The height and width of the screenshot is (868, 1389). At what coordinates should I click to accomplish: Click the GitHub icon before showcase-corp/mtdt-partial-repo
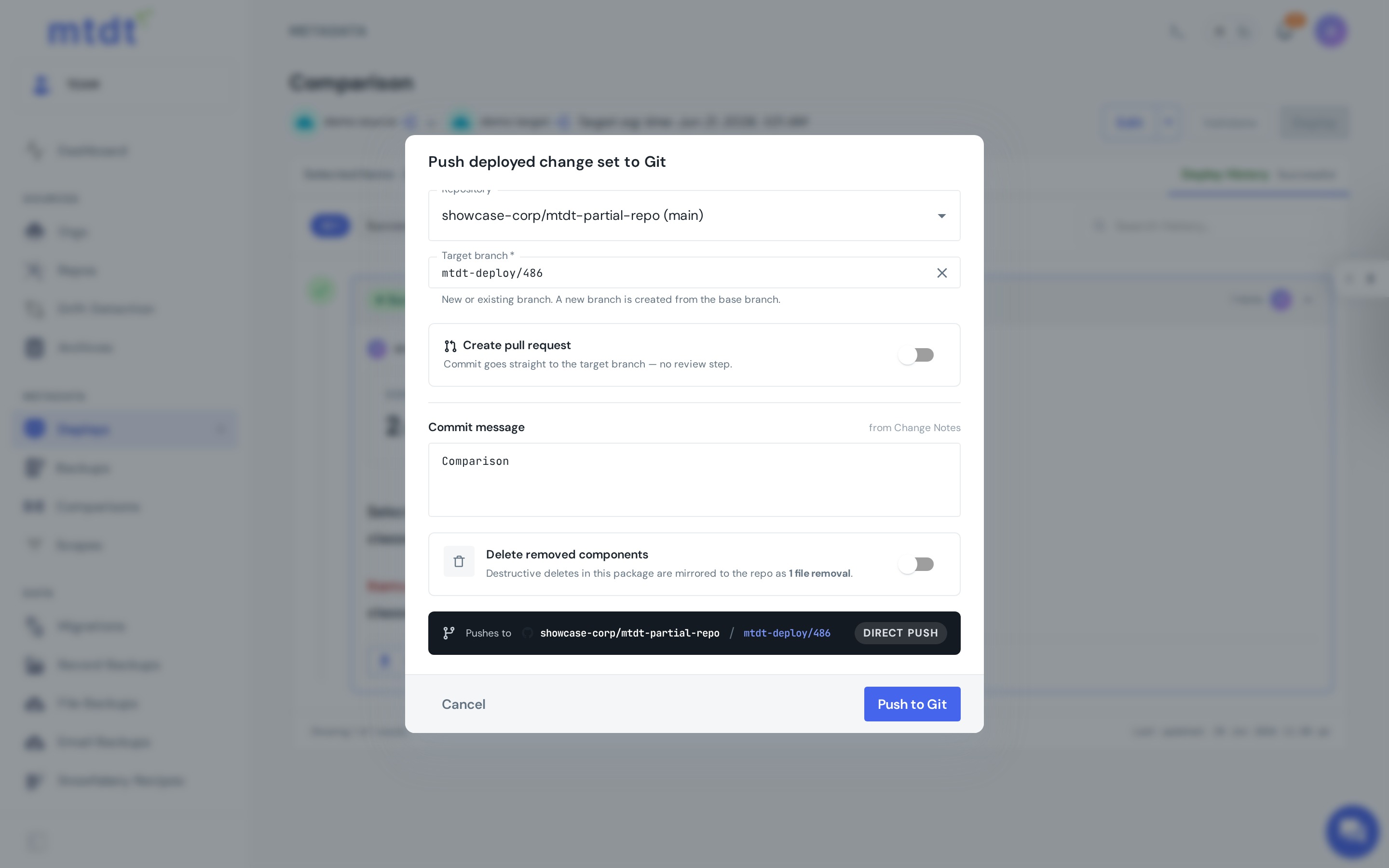pyautogui.click(x=527, y=633)
